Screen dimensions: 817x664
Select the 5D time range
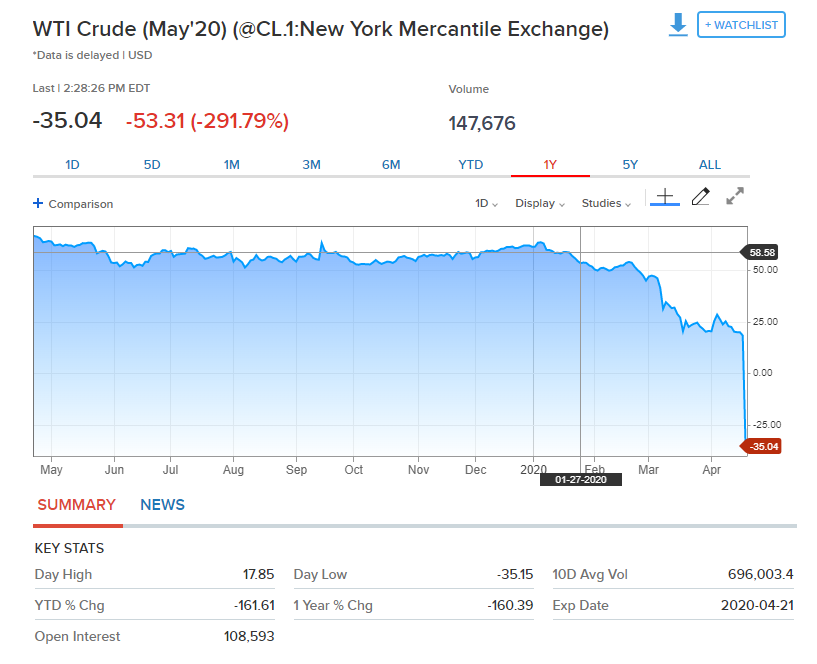(x=152, y=165)
